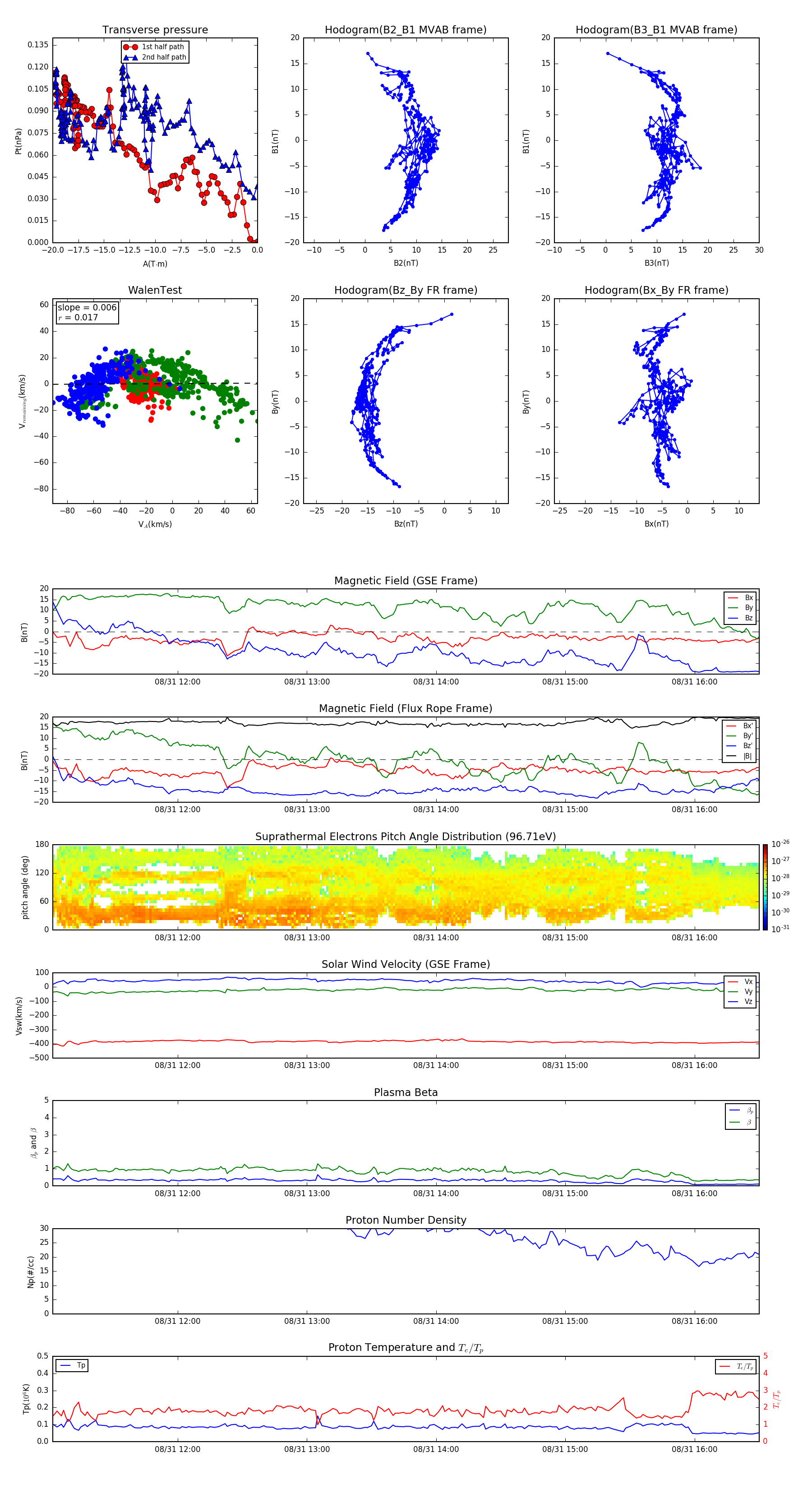Click the "2nd half path" legend entry
This screenshot has height=1489, width=812.
pyautogui.click(x=155, y=57)
